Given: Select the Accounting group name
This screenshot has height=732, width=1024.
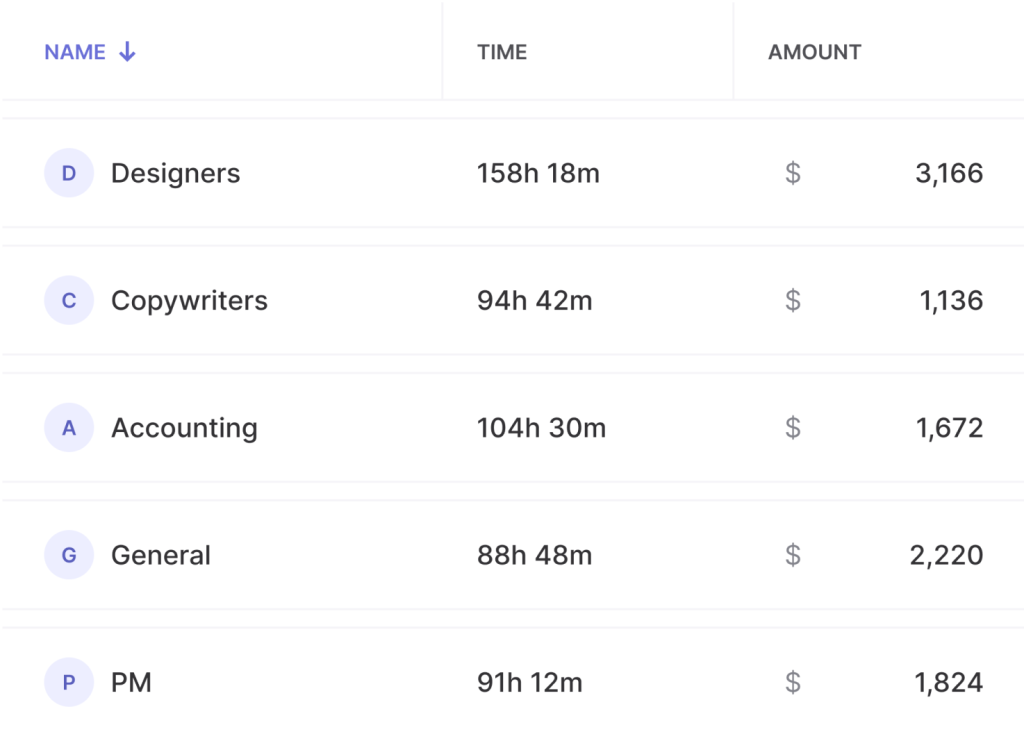Looking at the screenshot, I should point(184,428).
